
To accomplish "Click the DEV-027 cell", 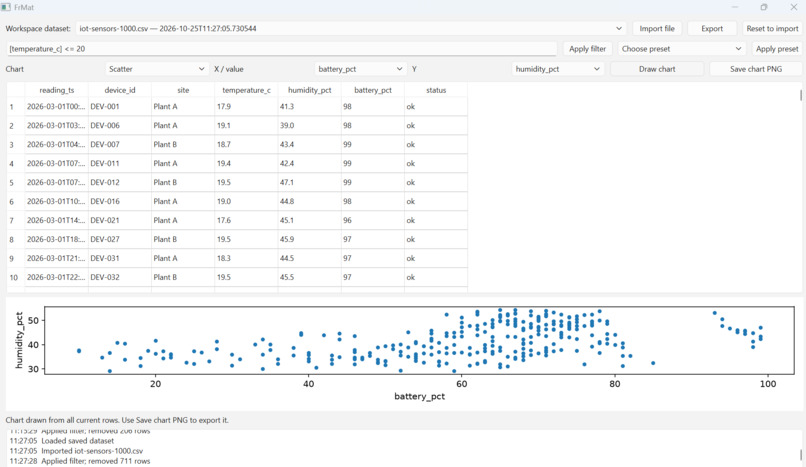I will (x=120, y=239).
